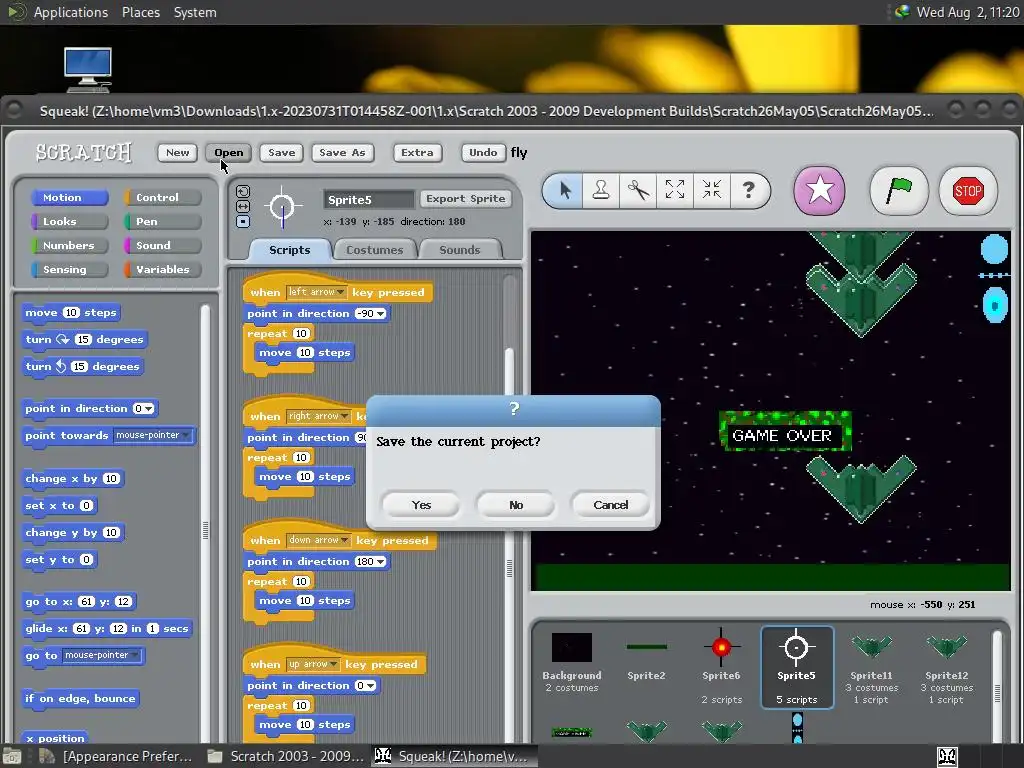The width and height of the screenshot is (1024, 768).
Task: Select Sprite2 in the sprite list
Action: click(646, 656)
